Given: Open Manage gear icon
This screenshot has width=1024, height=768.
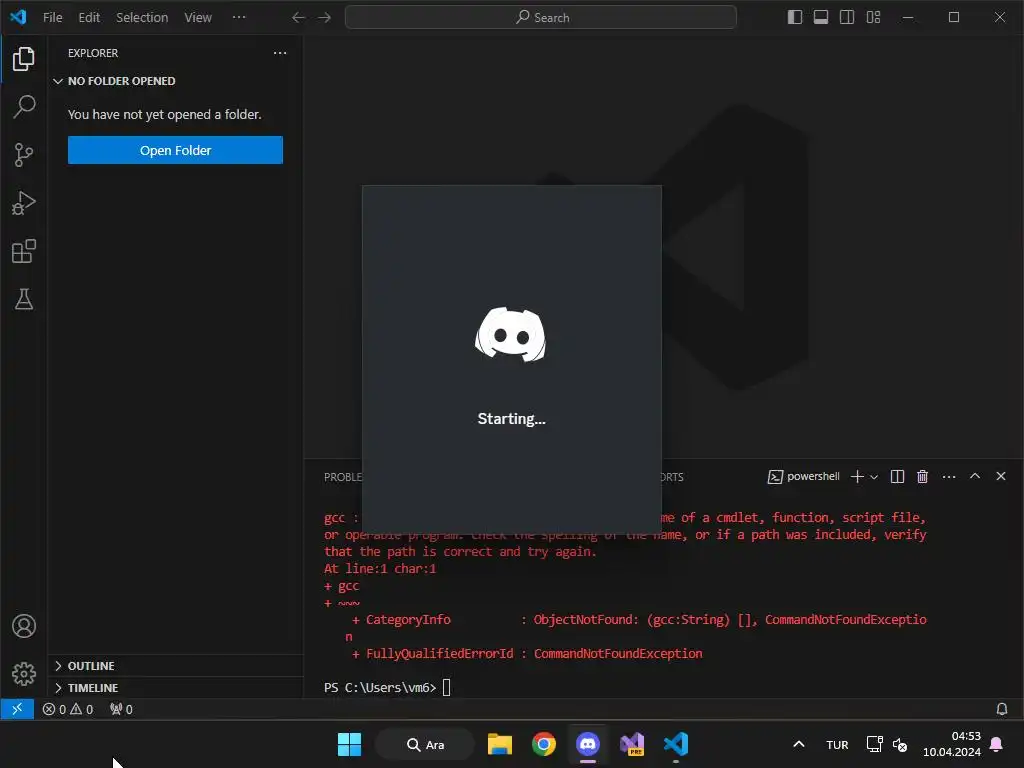Looking at the screenshot, I should point(24,673).
